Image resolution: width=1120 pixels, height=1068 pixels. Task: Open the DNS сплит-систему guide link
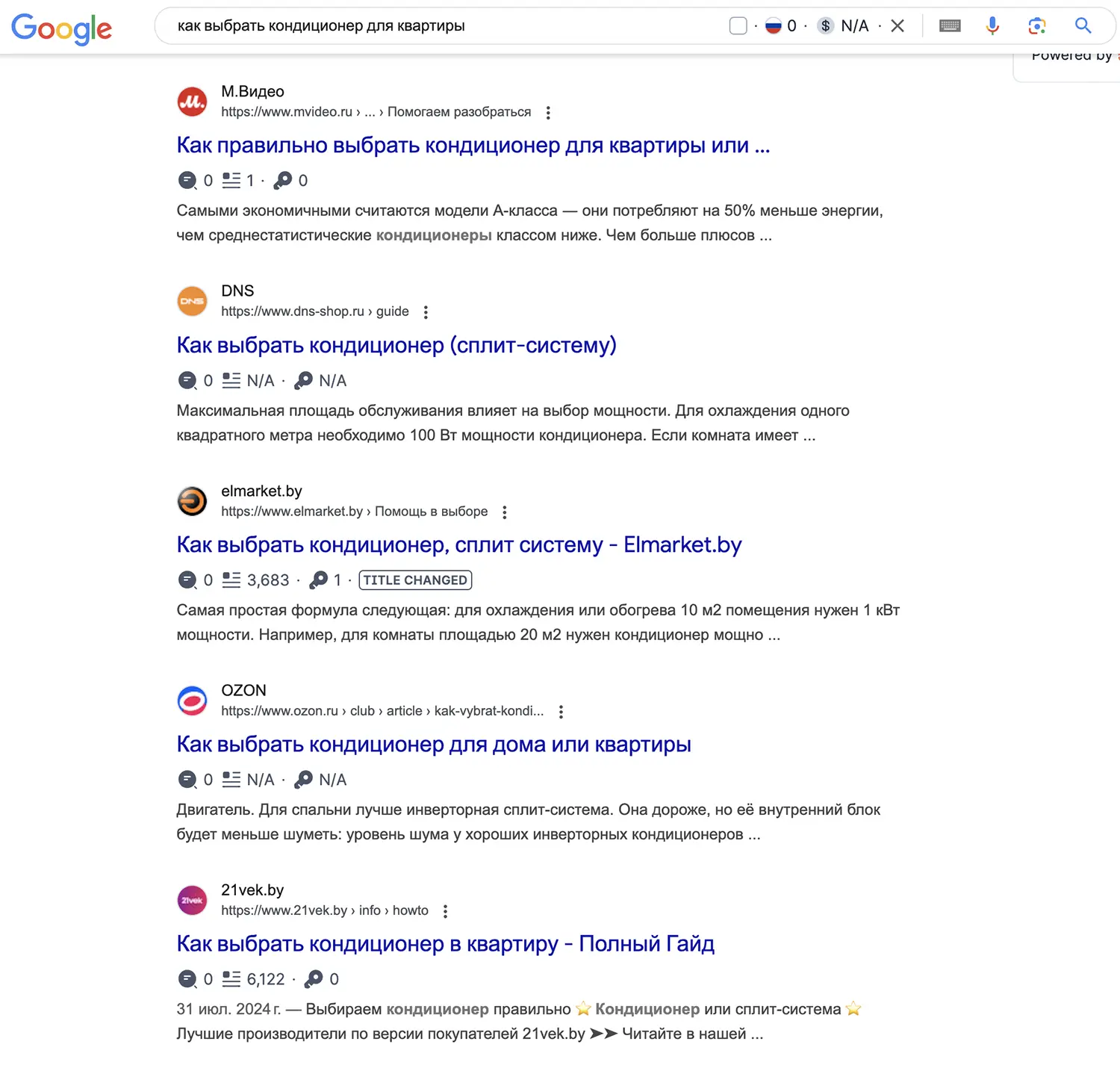click(396, 345)
